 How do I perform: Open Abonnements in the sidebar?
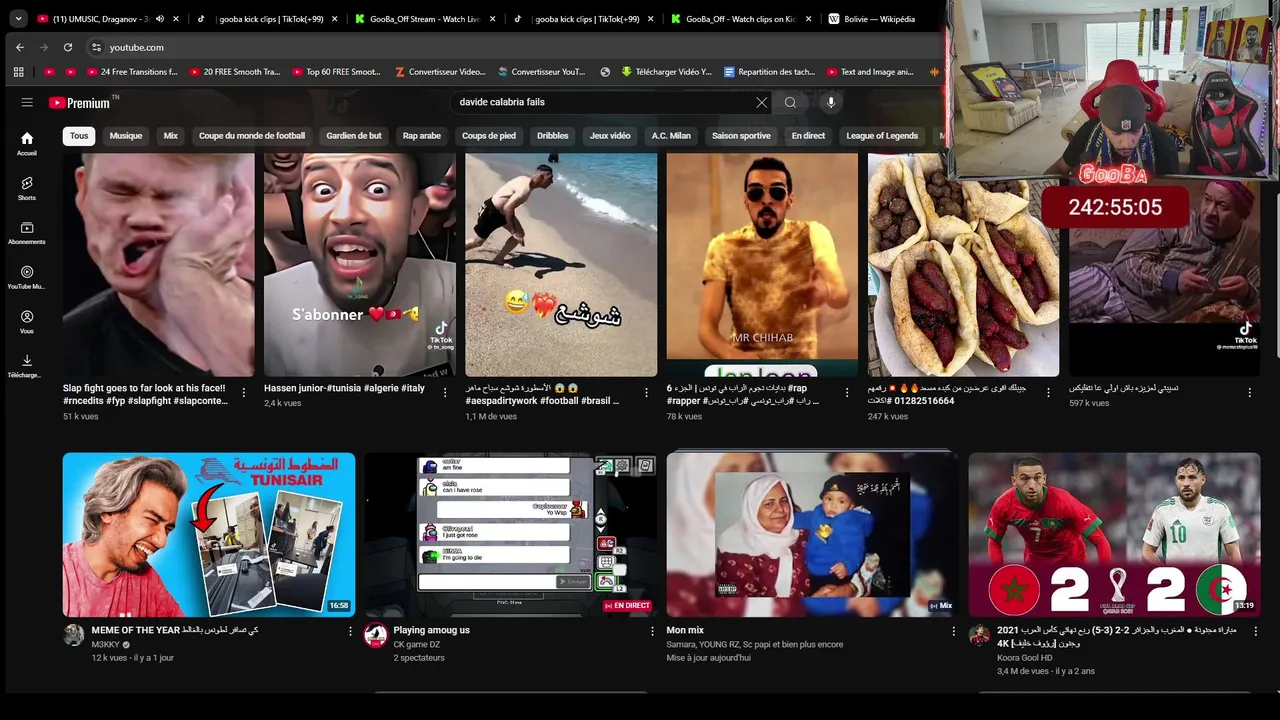click(x=27, y=233)
